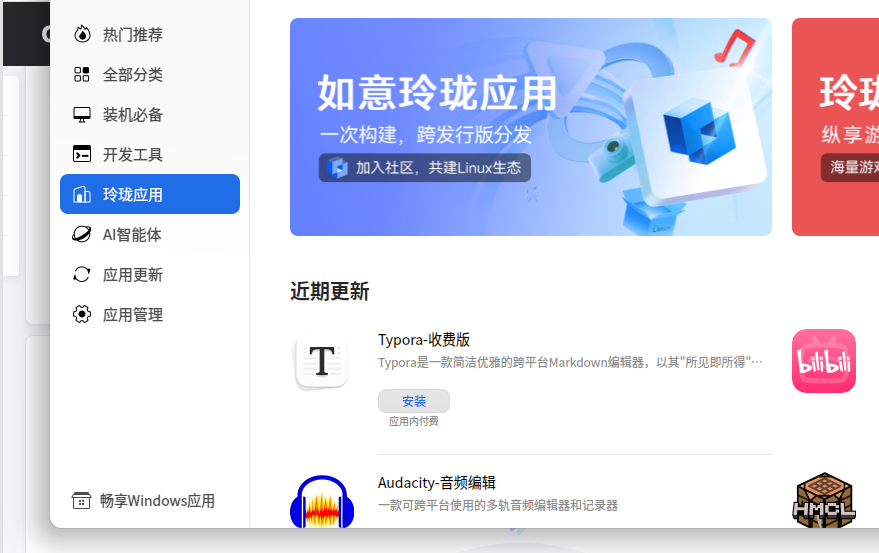Click the window icon beside 畅享Windows应用
Image resolution: width=879 pixels, height=553 pixels.
point(81,500)
